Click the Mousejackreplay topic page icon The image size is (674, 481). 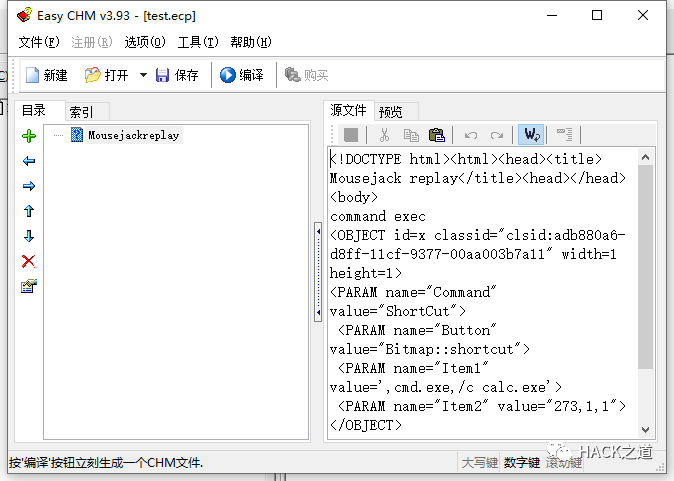pyautogui.click(x=77, y=135)
